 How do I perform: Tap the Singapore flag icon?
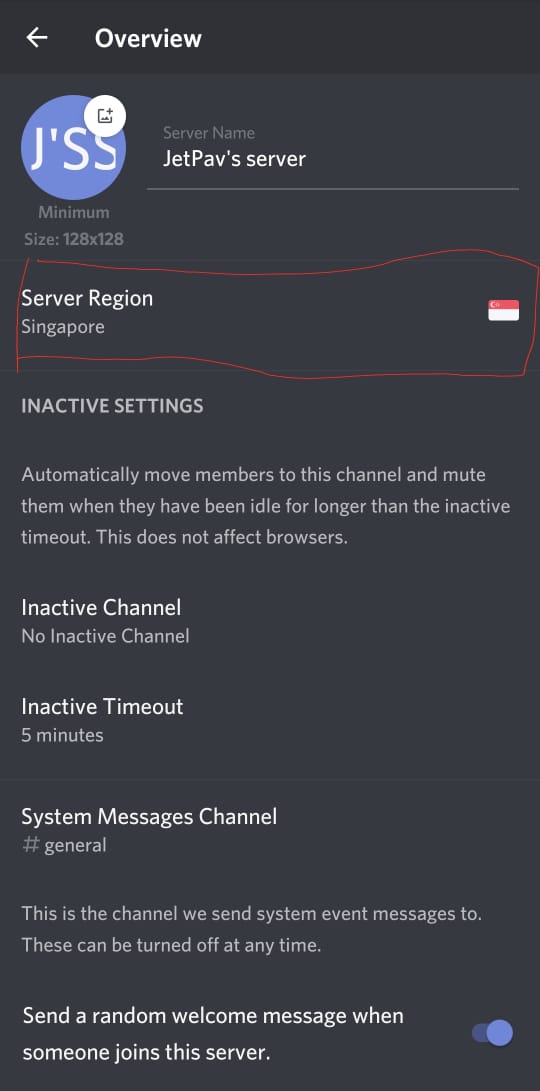(x=503, y=310)
